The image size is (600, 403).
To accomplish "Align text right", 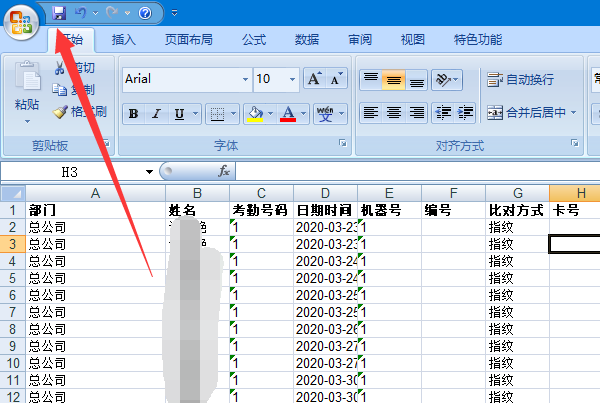I will [416, 113].
